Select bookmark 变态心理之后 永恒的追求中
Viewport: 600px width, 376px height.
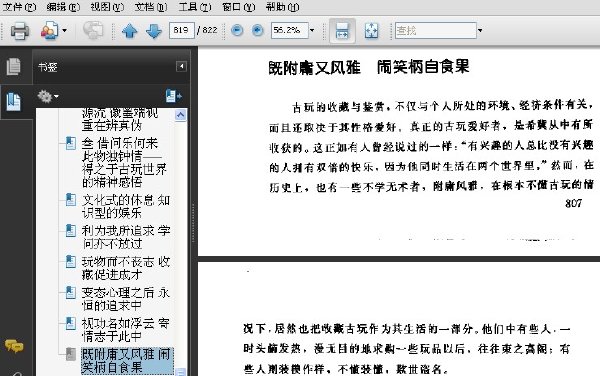click(126, 299)
